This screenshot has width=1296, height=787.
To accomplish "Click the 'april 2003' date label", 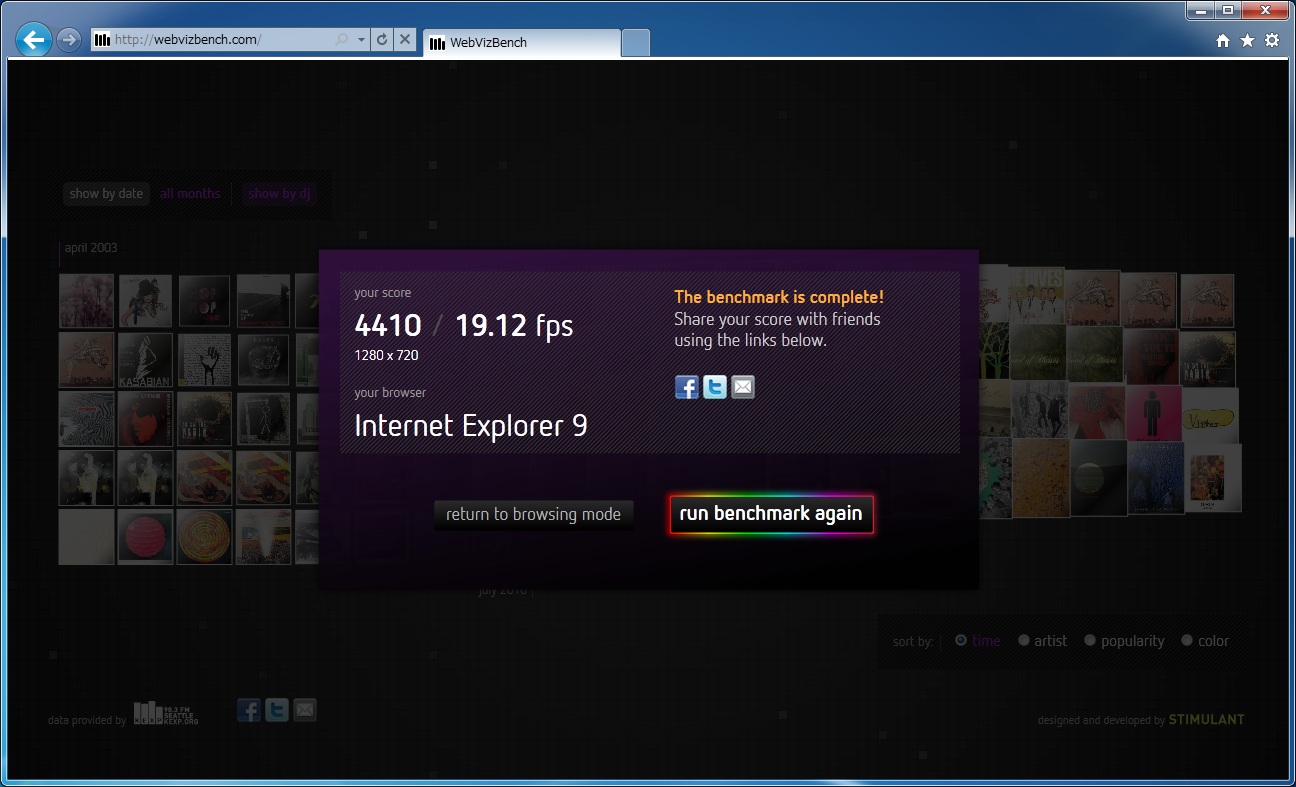I will (x=91, y=248).
